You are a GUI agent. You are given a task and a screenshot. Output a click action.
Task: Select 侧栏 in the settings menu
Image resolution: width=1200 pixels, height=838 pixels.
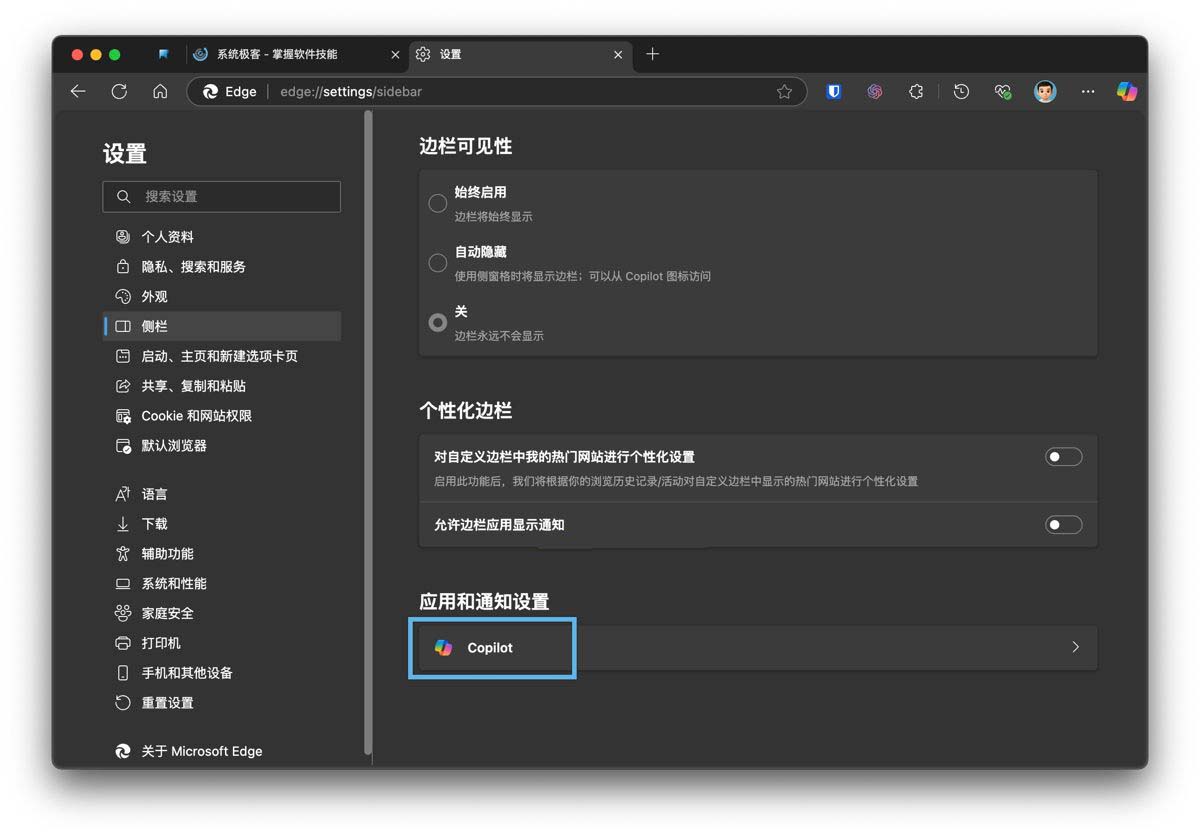coord(221,326)
